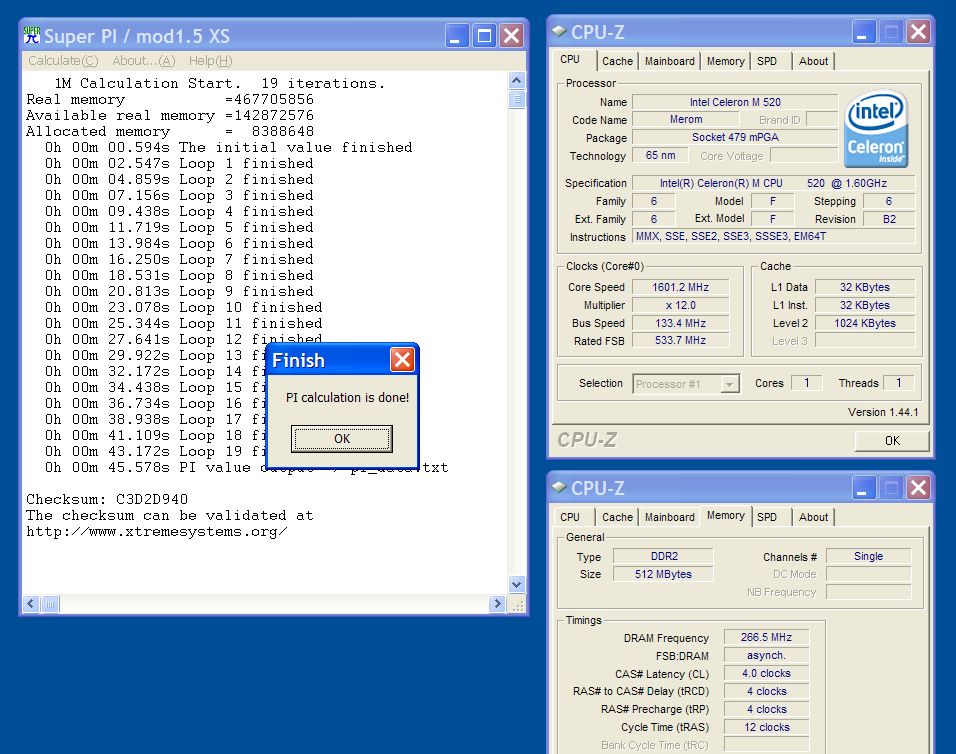Click the processor Name field Intel Celeron M 520
The image size is (956, 754).
click(735, 102)
